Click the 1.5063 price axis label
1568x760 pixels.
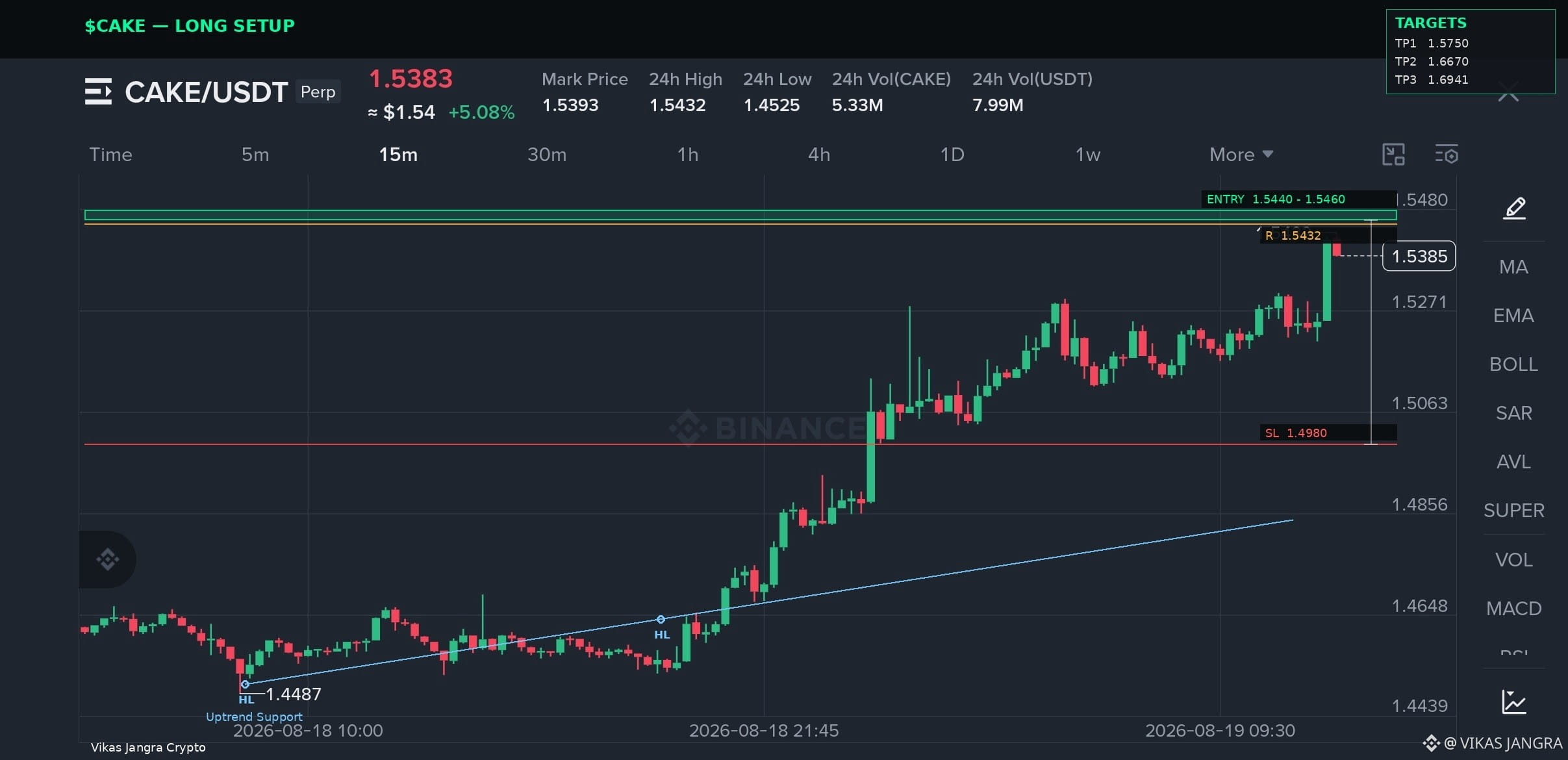tap(1419, 403)
